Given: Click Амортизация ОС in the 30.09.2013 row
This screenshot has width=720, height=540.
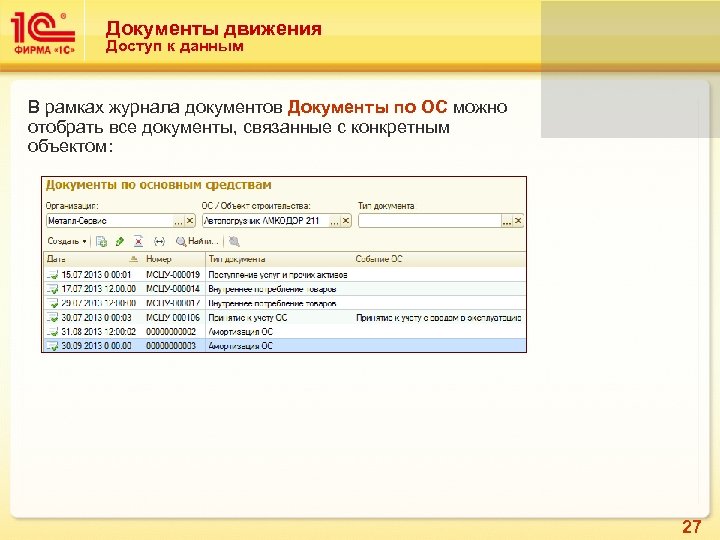Looking at the screenshot, I should coord(241,345).
